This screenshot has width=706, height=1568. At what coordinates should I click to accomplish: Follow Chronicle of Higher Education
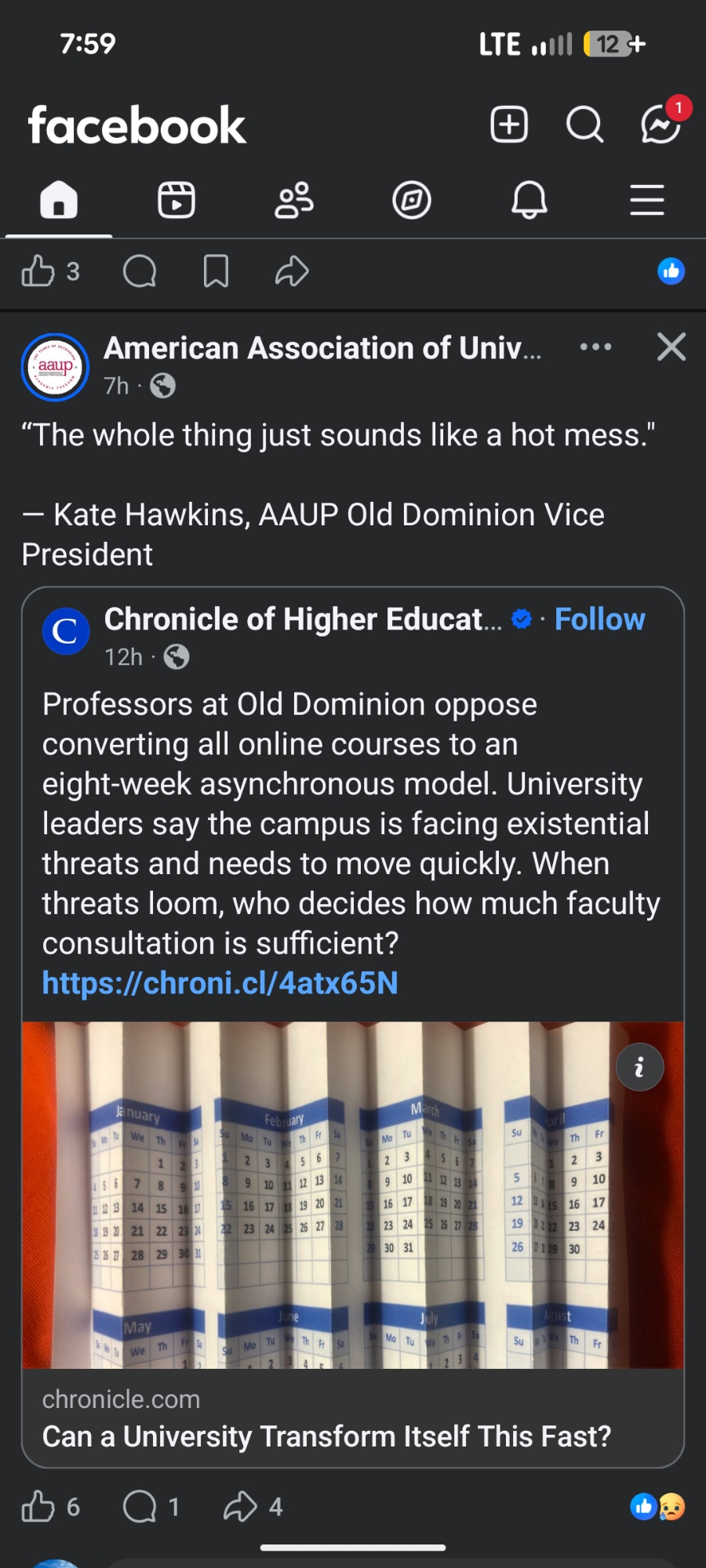(x=599, y=619)
